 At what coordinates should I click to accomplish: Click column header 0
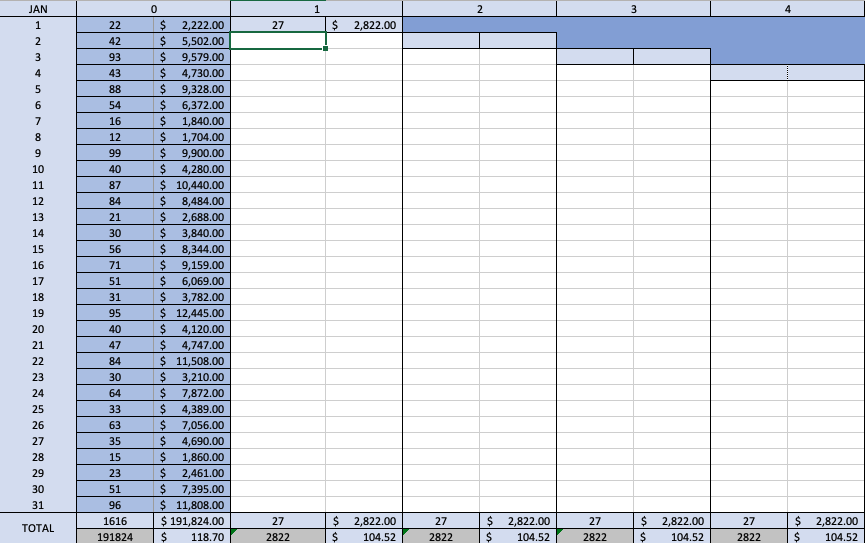153,9
